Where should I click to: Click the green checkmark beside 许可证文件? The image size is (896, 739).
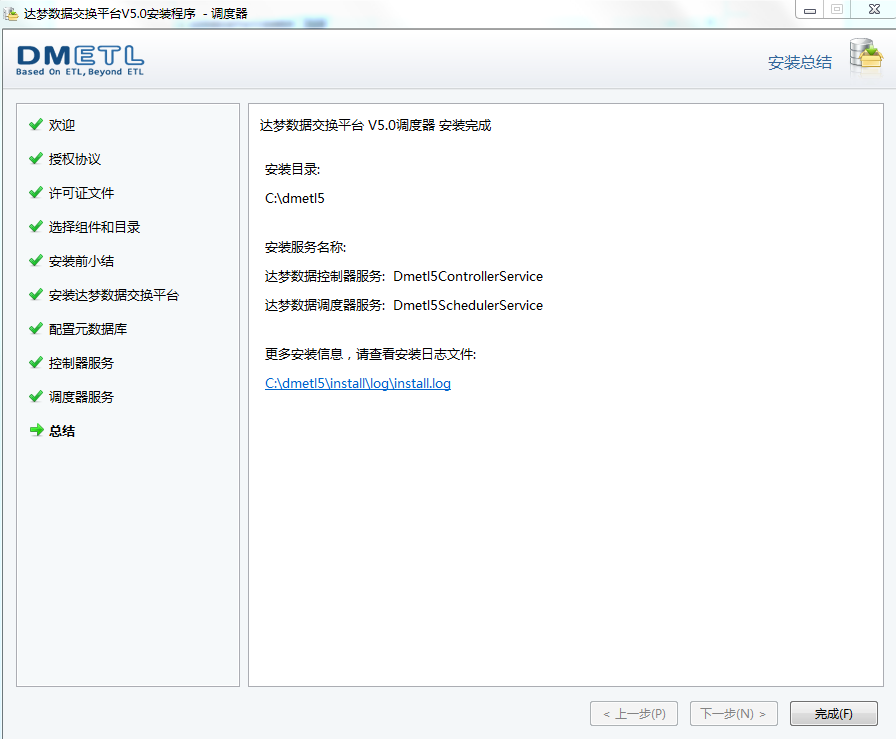coord(36,192)
